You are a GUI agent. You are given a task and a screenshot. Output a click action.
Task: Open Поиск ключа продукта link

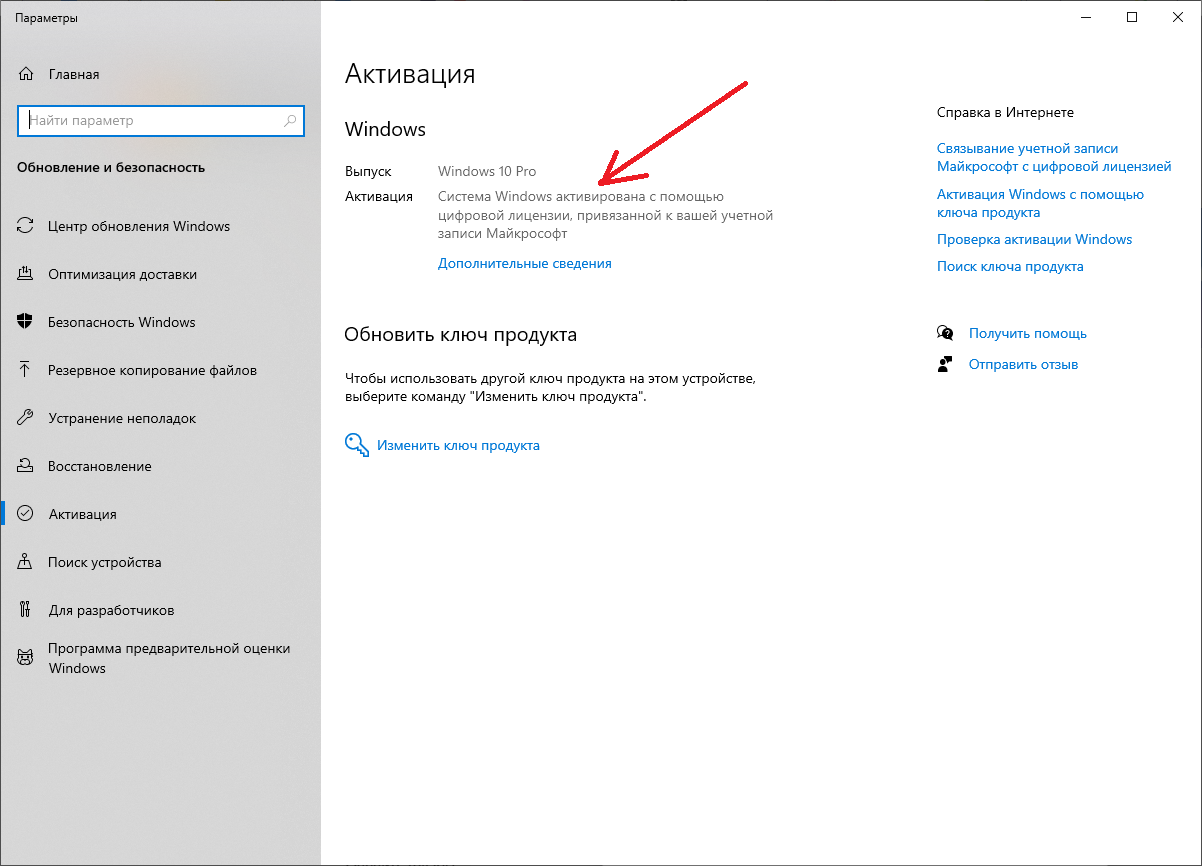(x=1010, y=266)
